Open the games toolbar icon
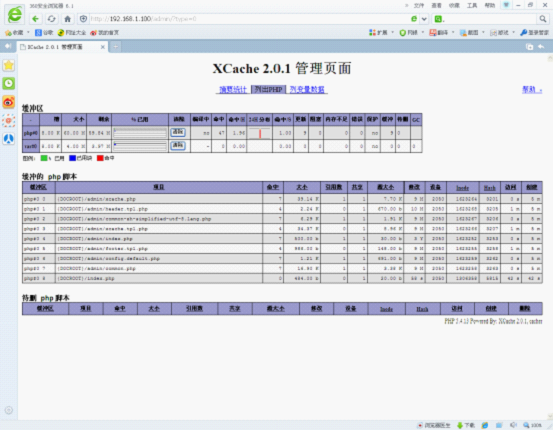Screen dimensions: 553x430 tap(493, 32)
